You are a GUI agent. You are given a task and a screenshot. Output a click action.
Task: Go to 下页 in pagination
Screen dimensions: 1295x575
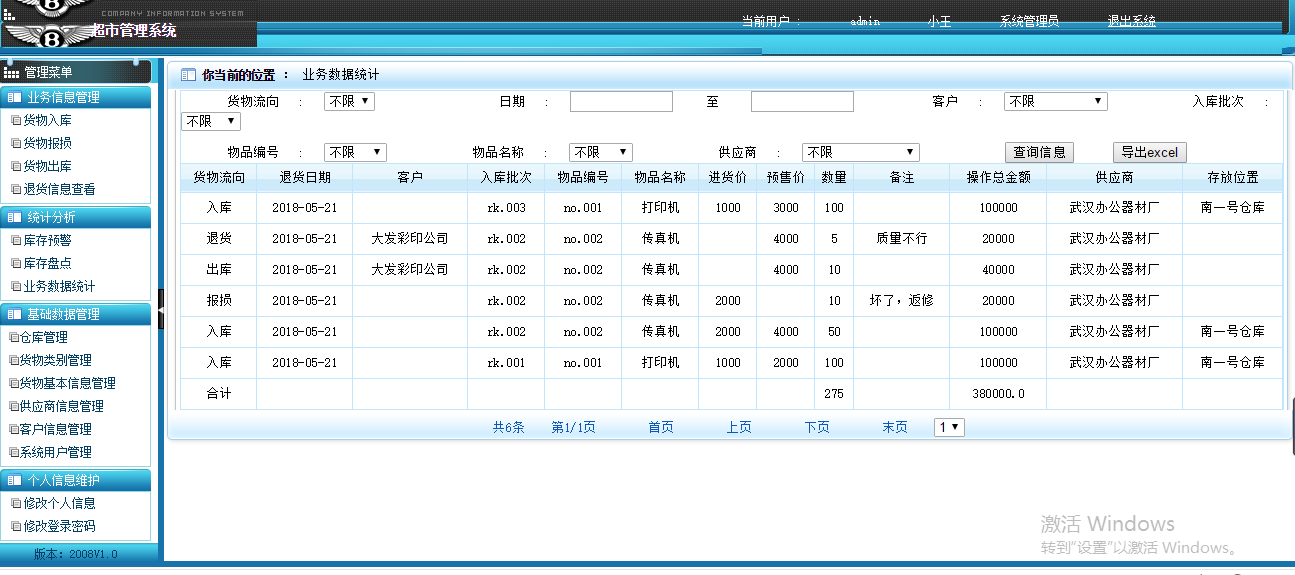click(817, 427)
